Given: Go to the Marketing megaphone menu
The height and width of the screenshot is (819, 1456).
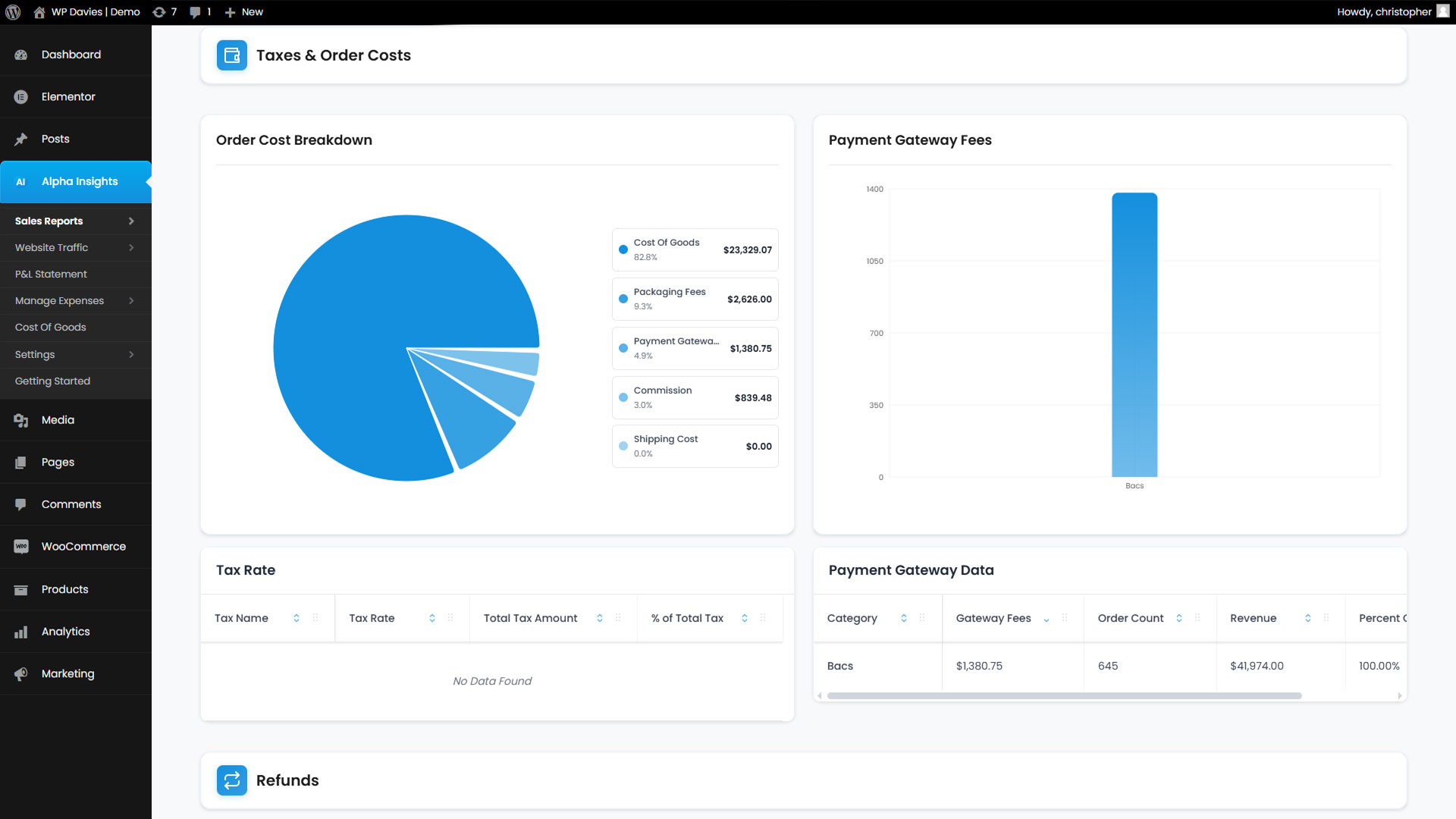Looking at the screenshot, I should point(67,673).
